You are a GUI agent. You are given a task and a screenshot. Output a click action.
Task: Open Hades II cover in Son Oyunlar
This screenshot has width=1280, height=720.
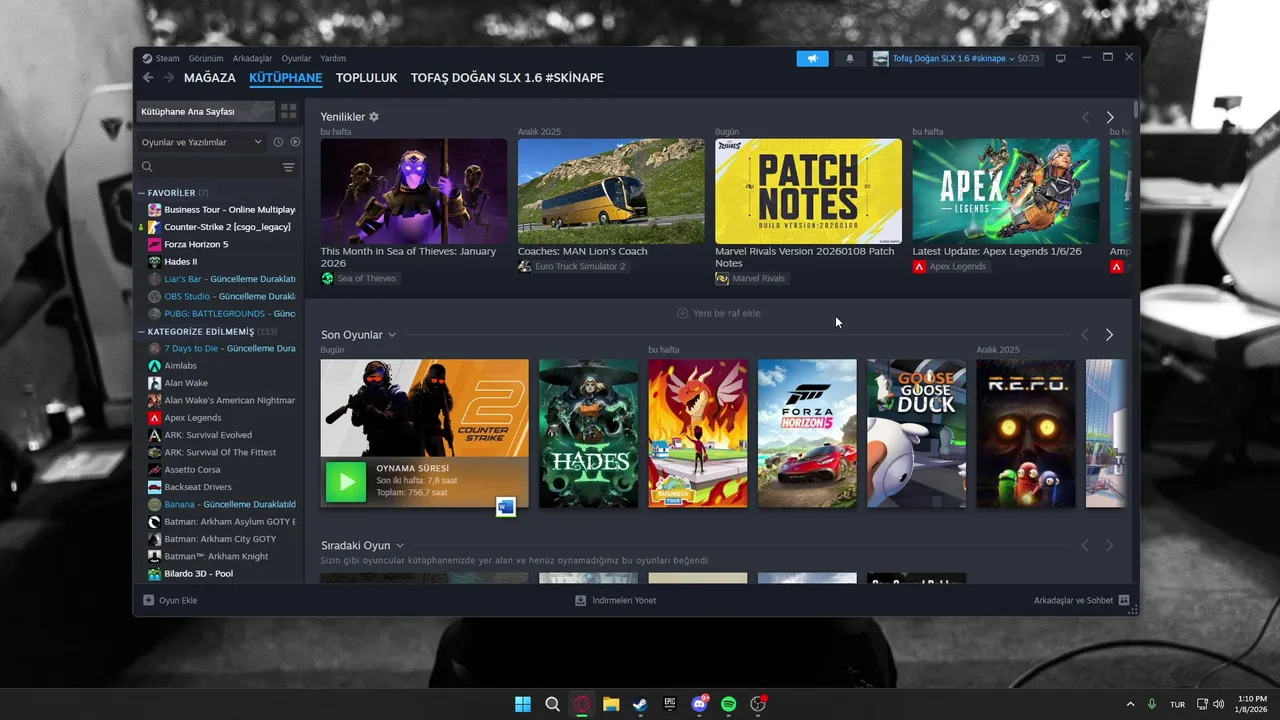tap(588, 433)
